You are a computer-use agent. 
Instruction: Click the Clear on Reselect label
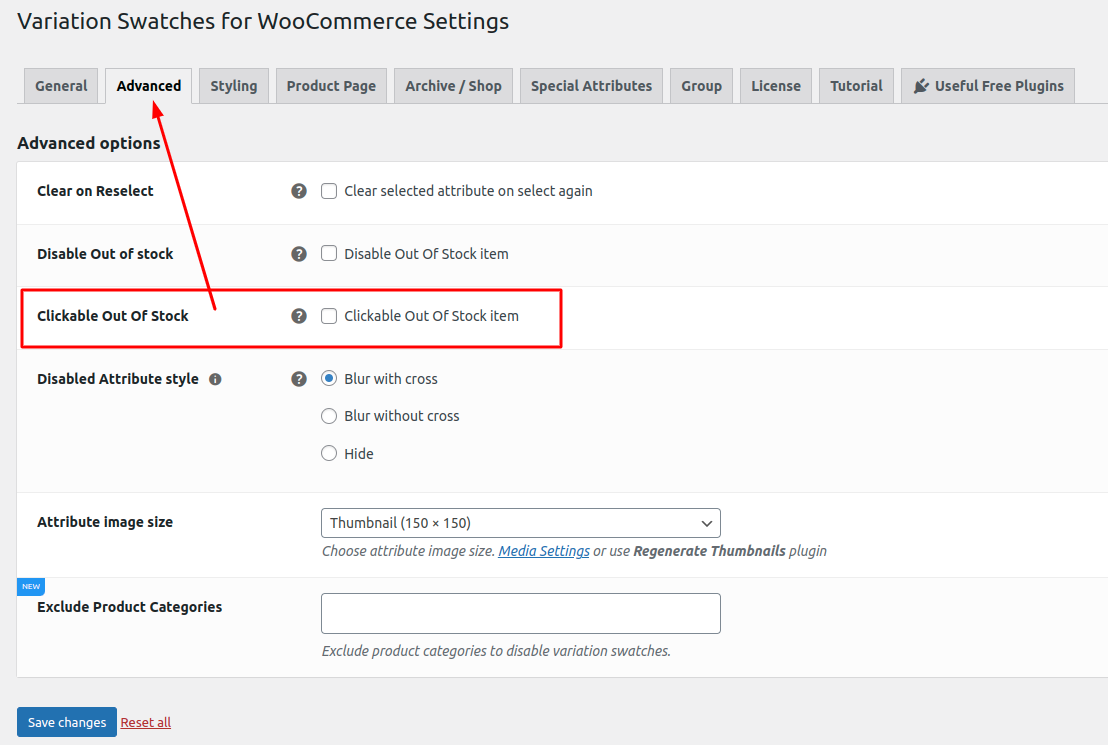click(95, 191)
